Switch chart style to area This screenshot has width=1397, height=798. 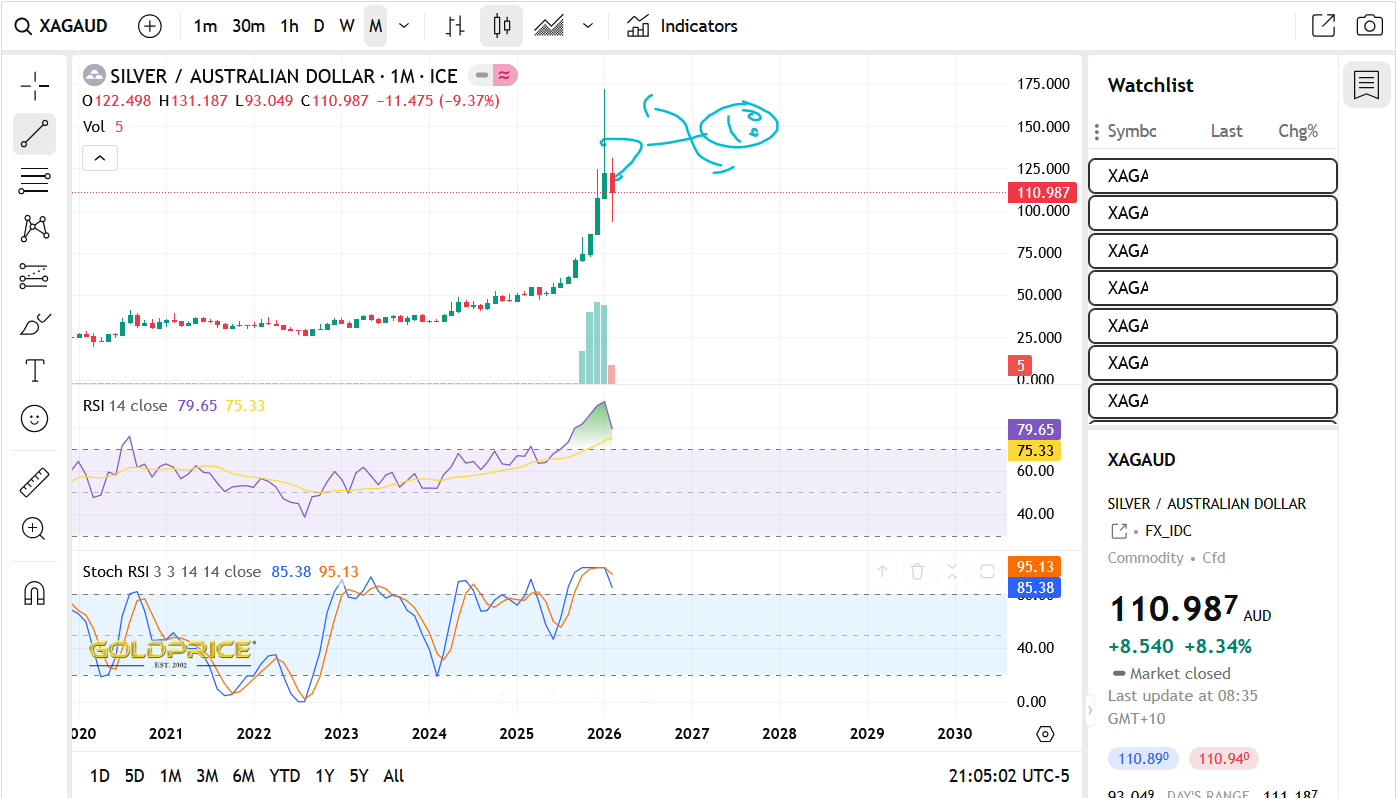(549, 26)
